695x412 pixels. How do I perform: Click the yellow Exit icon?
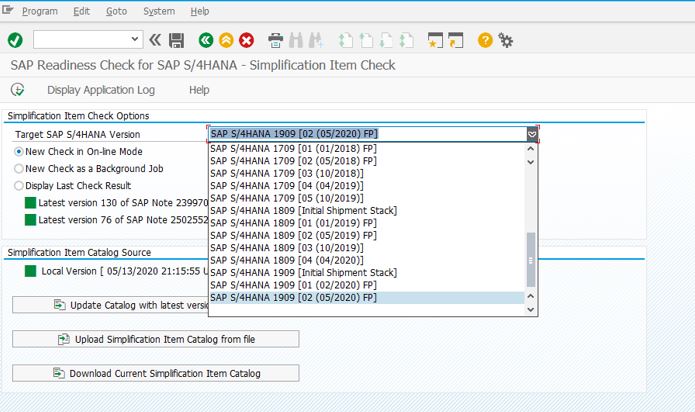[226, 40]
